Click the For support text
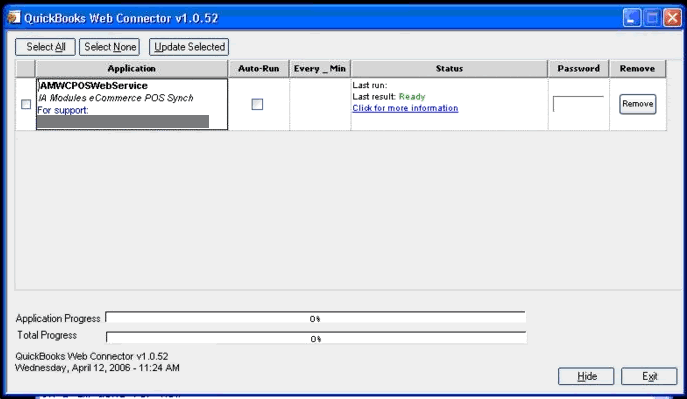This screenshot has width=687, height=399. pos(63,110)
